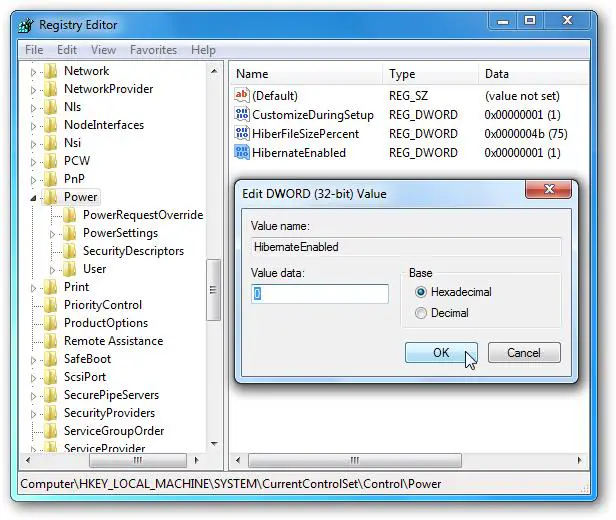This screenshot has width=616, height=520.
Task: Click the NodeInterfaces folder icon
Action: [51, 125]
